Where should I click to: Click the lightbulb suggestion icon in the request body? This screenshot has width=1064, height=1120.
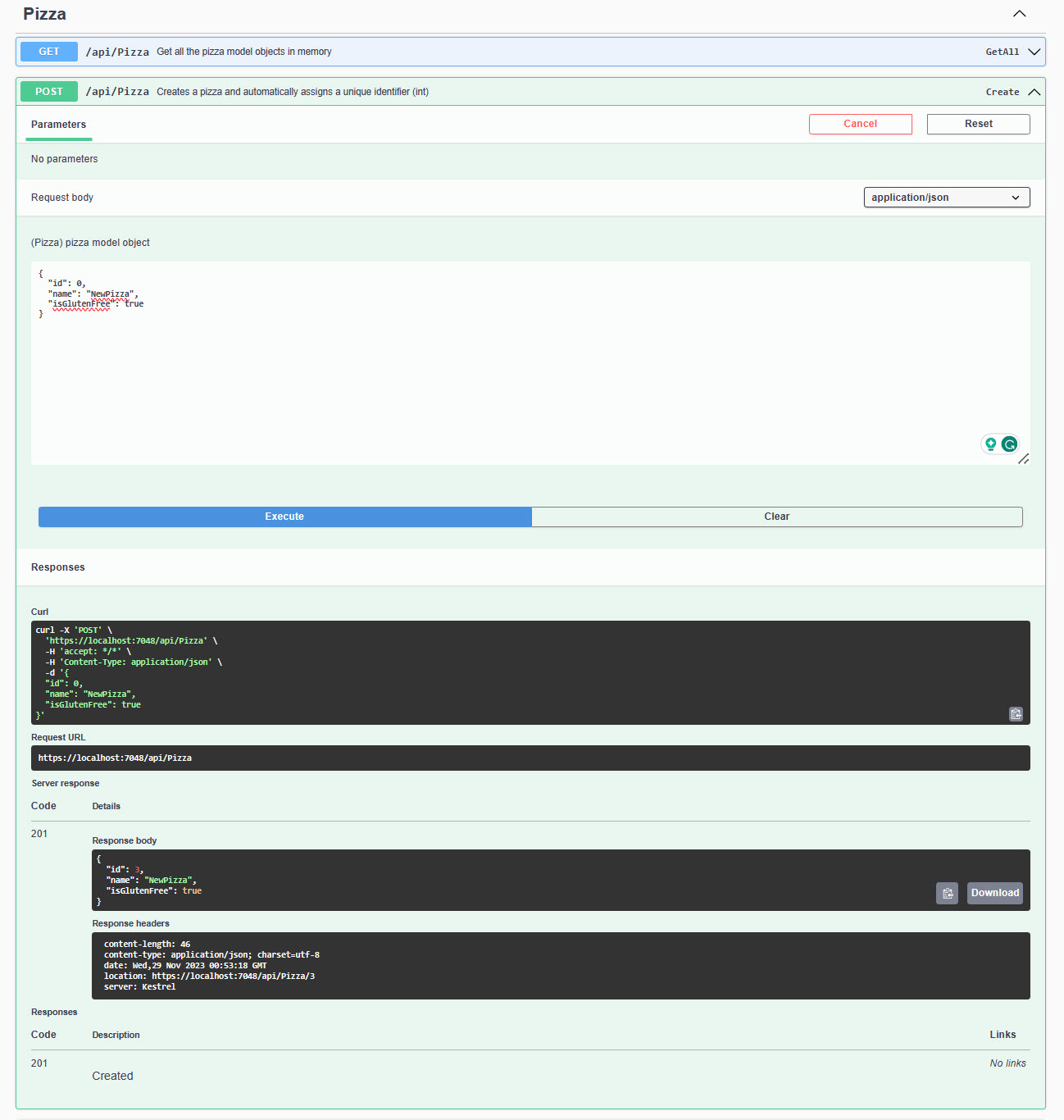click(x=990, y=444)
